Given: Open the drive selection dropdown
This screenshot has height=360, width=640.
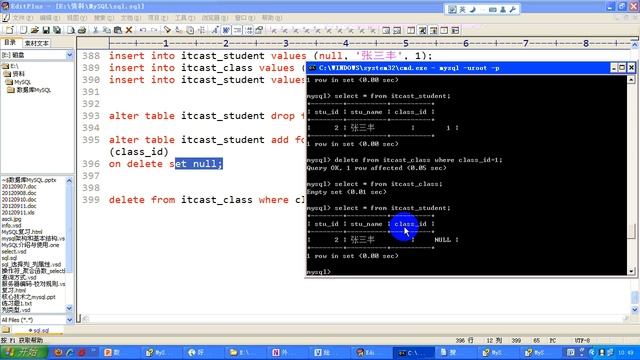Looking at the screenshot, I should coord(69,55).
